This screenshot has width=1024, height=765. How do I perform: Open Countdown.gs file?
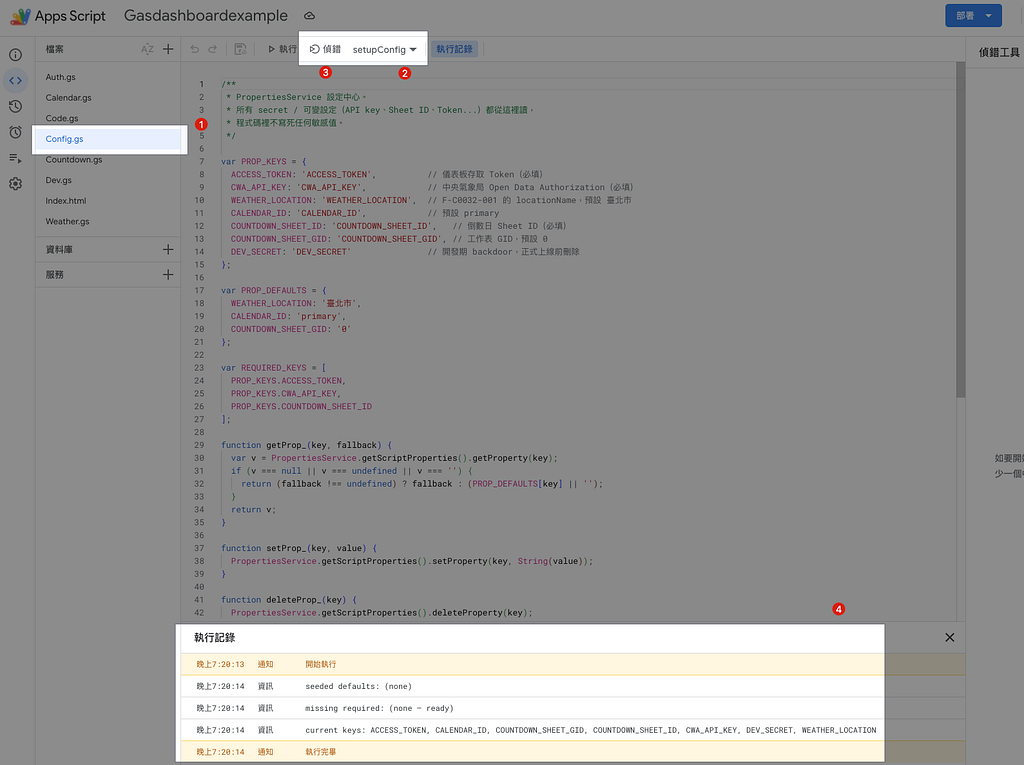pos(74,159)
